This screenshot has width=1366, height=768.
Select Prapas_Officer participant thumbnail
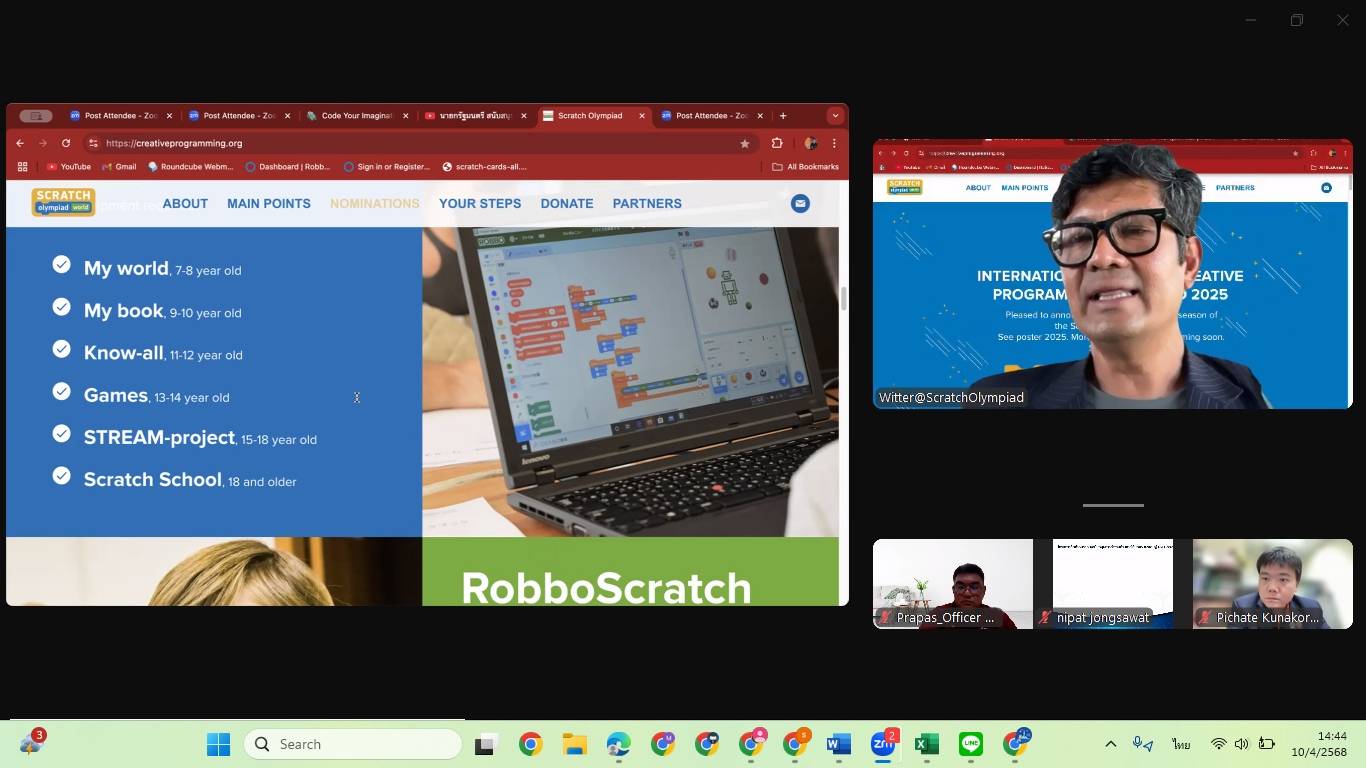[953, 584]
